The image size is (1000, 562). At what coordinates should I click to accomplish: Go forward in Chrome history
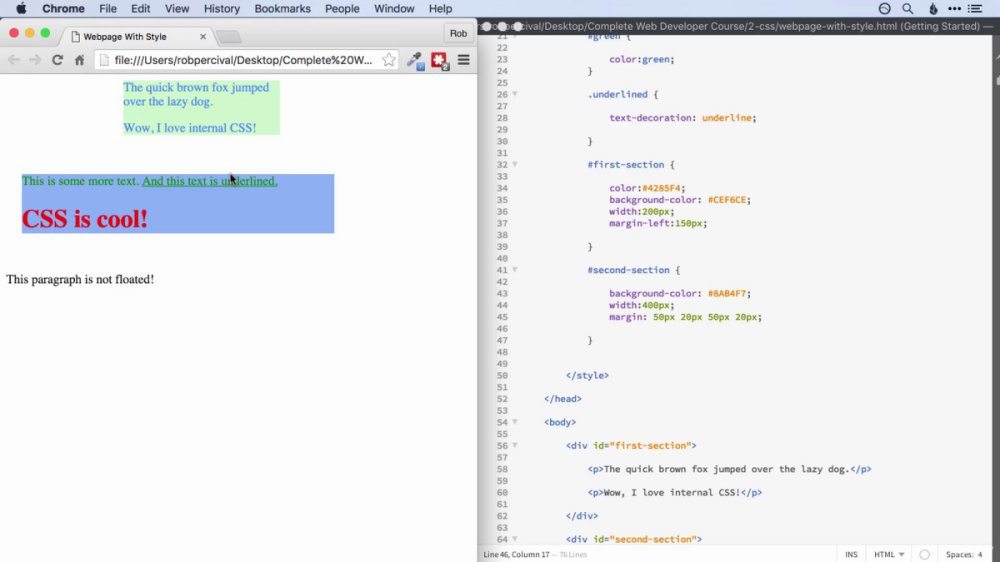tap(36, 60)
